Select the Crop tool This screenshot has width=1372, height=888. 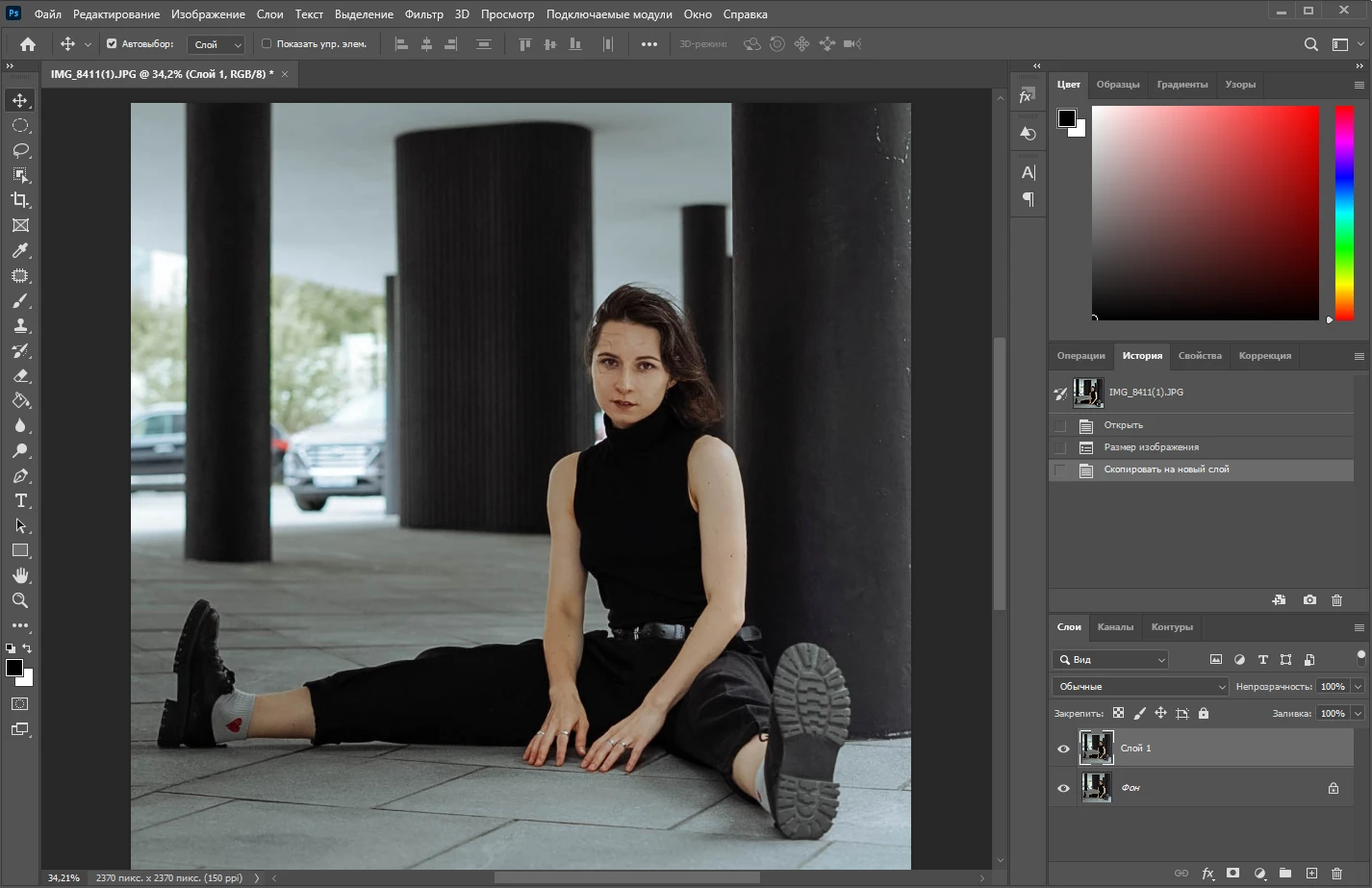click(20, 200)
